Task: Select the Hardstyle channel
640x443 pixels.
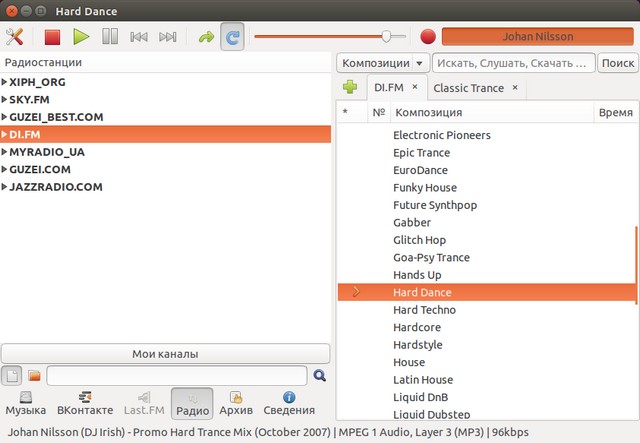Action: point(487,345)
